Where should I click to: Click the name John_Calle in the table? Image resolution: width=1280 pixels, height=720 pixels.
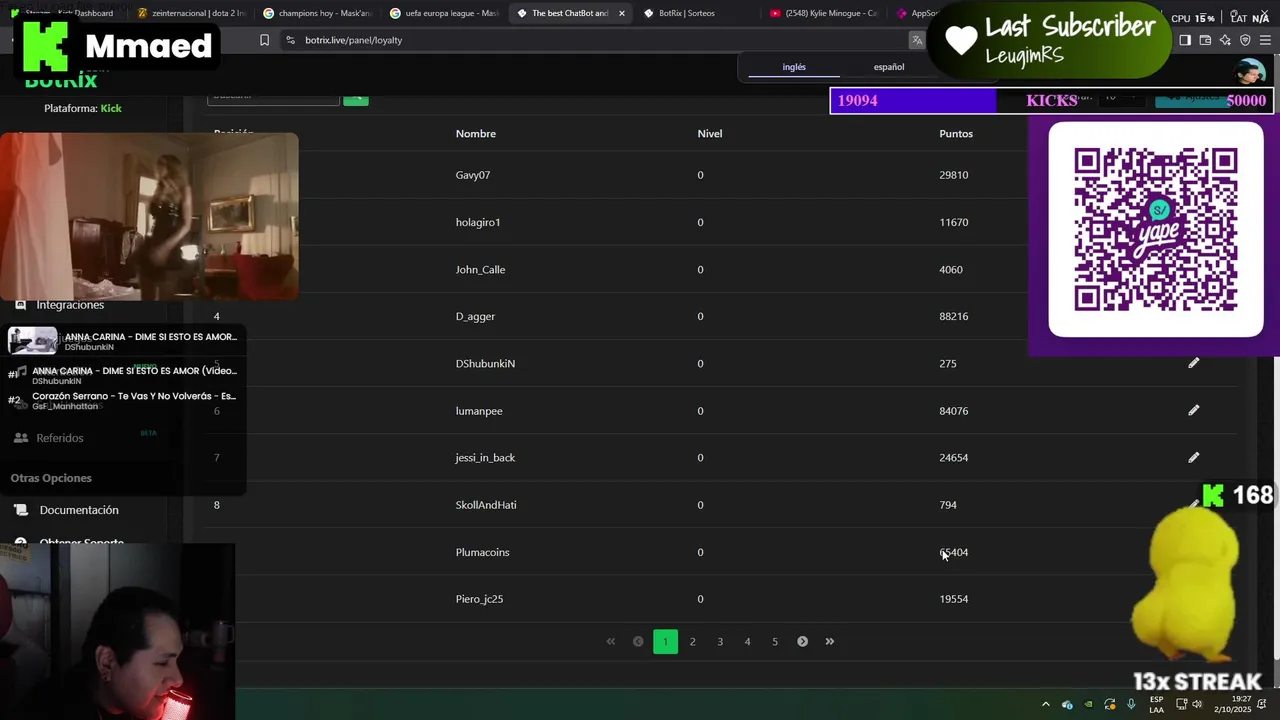[x=480, y=269]
